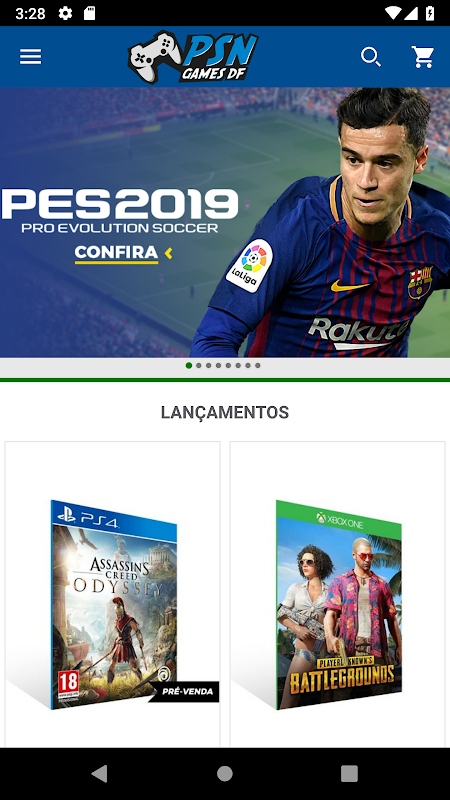Tap the LANÇAMENTOS section heading
450x800 pixels.
pos(225,412)
